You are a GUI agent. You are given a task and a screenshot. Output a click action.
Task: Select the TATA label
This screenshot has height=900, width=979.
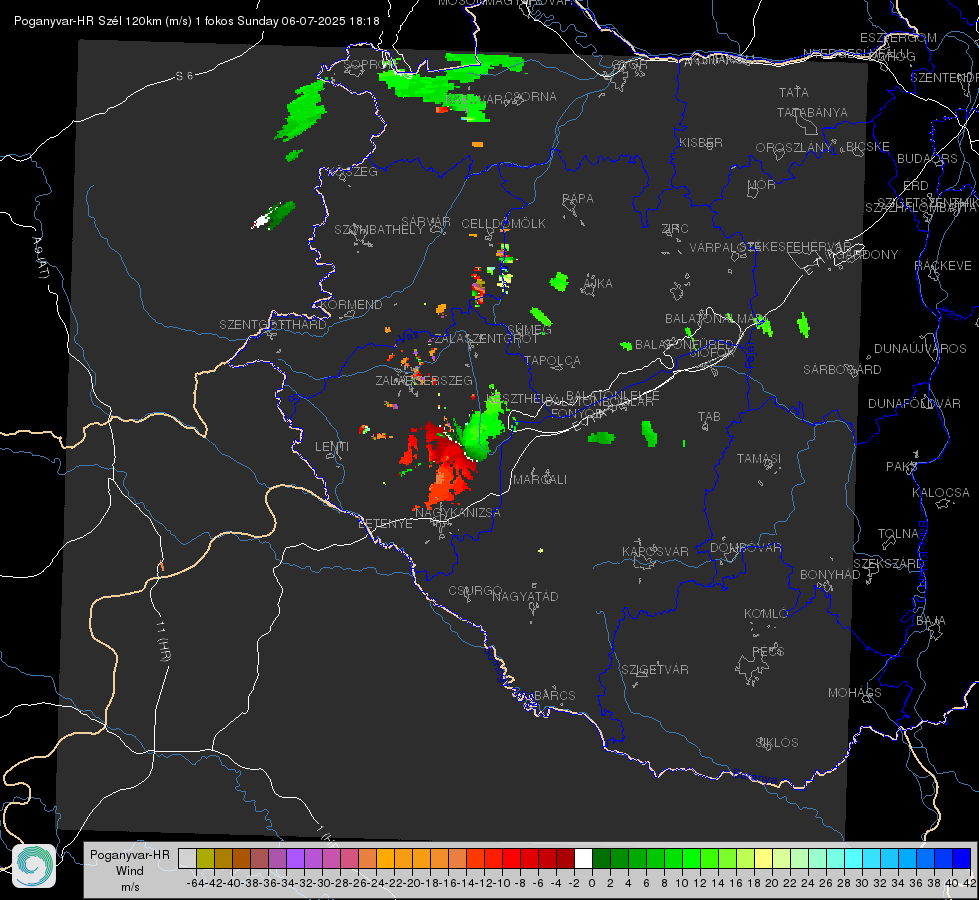tap(794, 92)
